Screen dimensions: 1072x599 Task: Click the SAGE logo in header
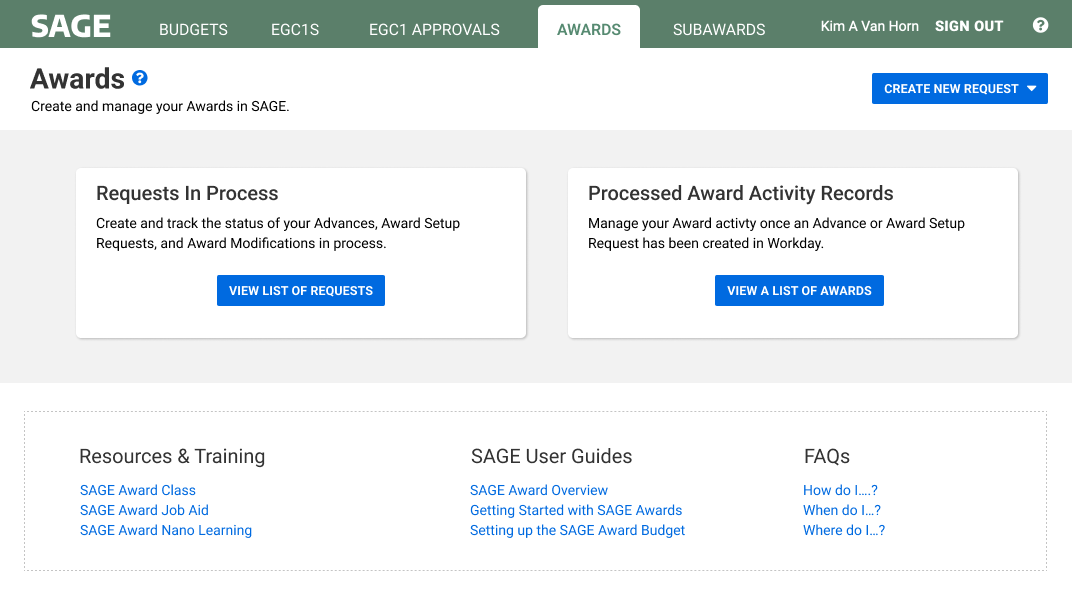70,26
